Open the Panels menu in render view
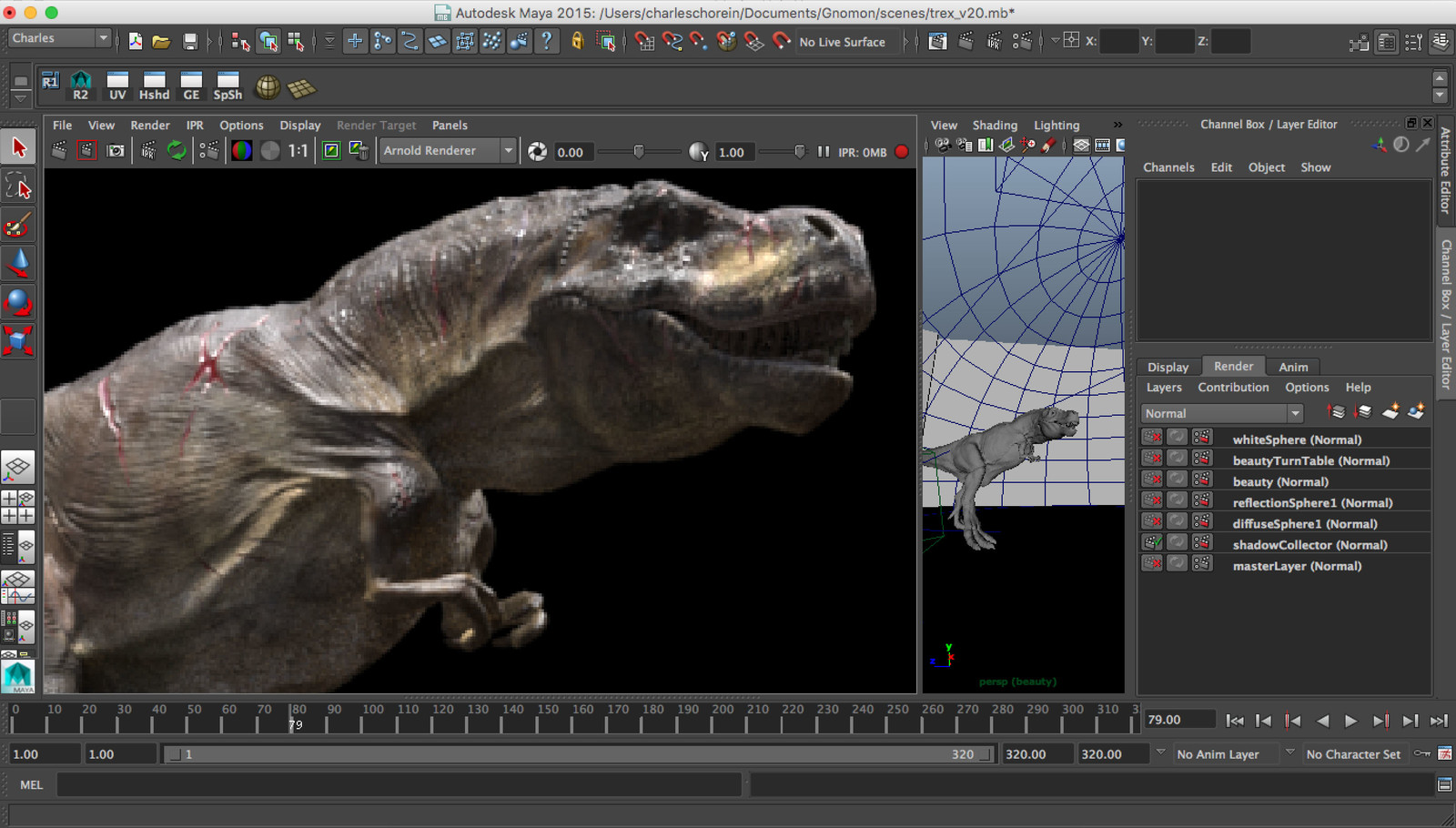1456x828 pixels. click(450, 125)
